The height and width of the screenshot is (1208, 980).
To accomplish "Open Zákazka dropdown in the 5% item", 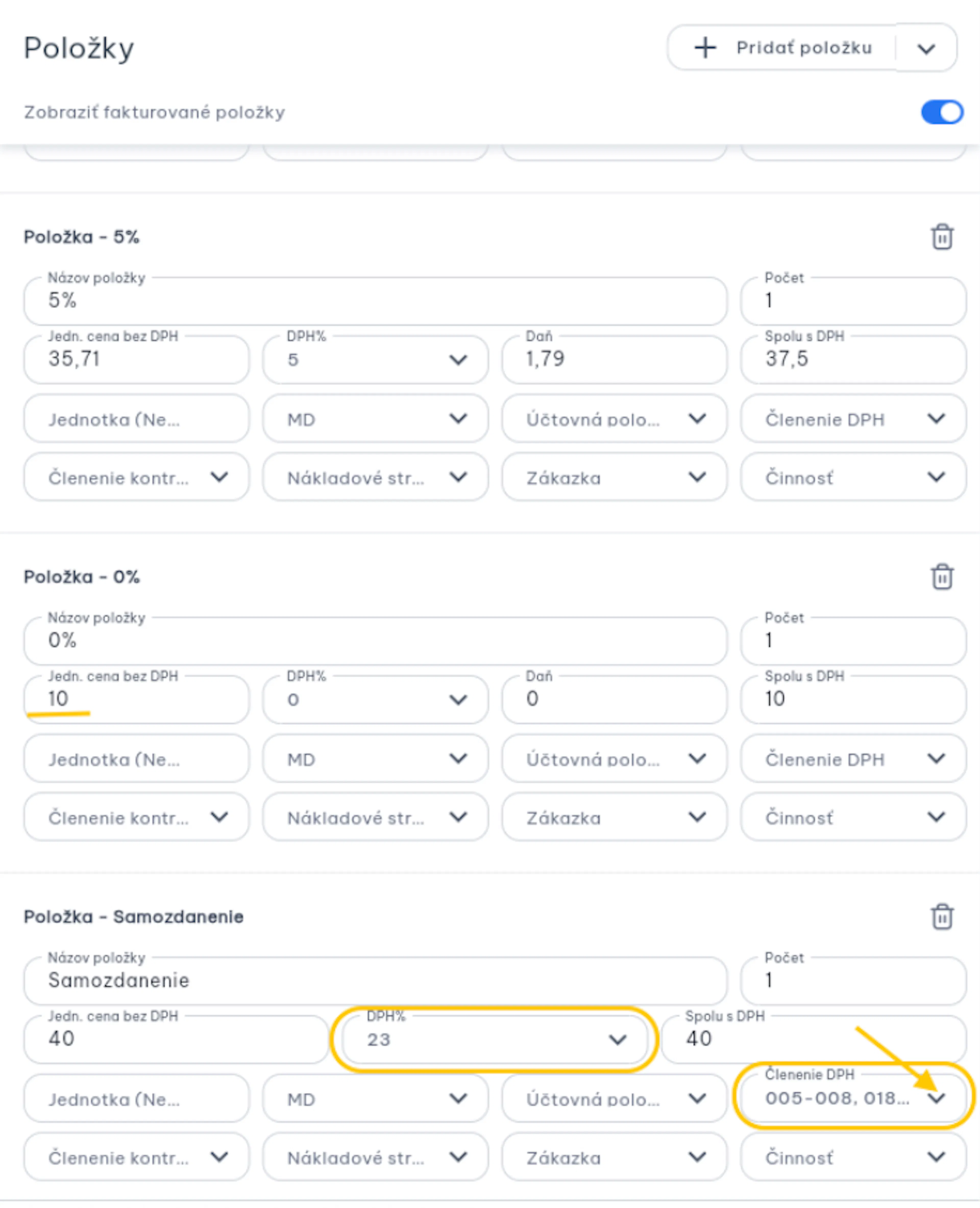I will click(x=614, y=478).
